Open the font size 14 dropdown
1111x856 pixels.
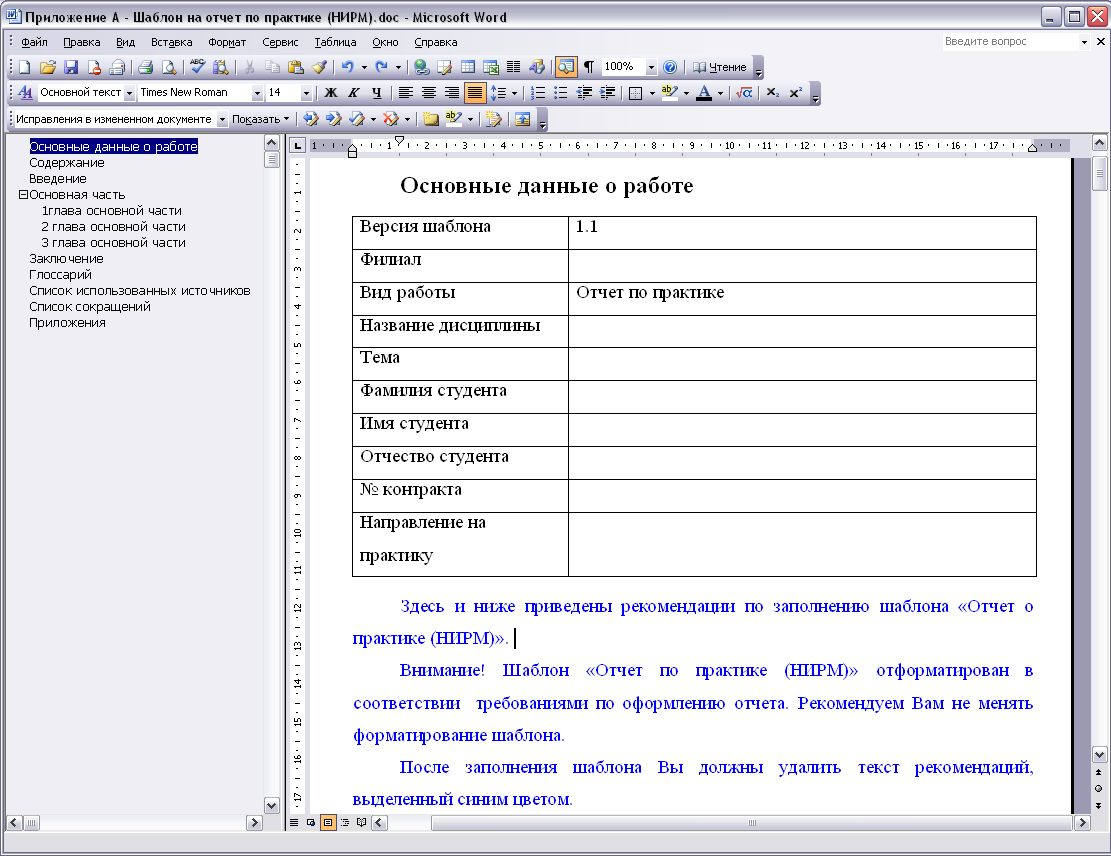pos(306,93)
